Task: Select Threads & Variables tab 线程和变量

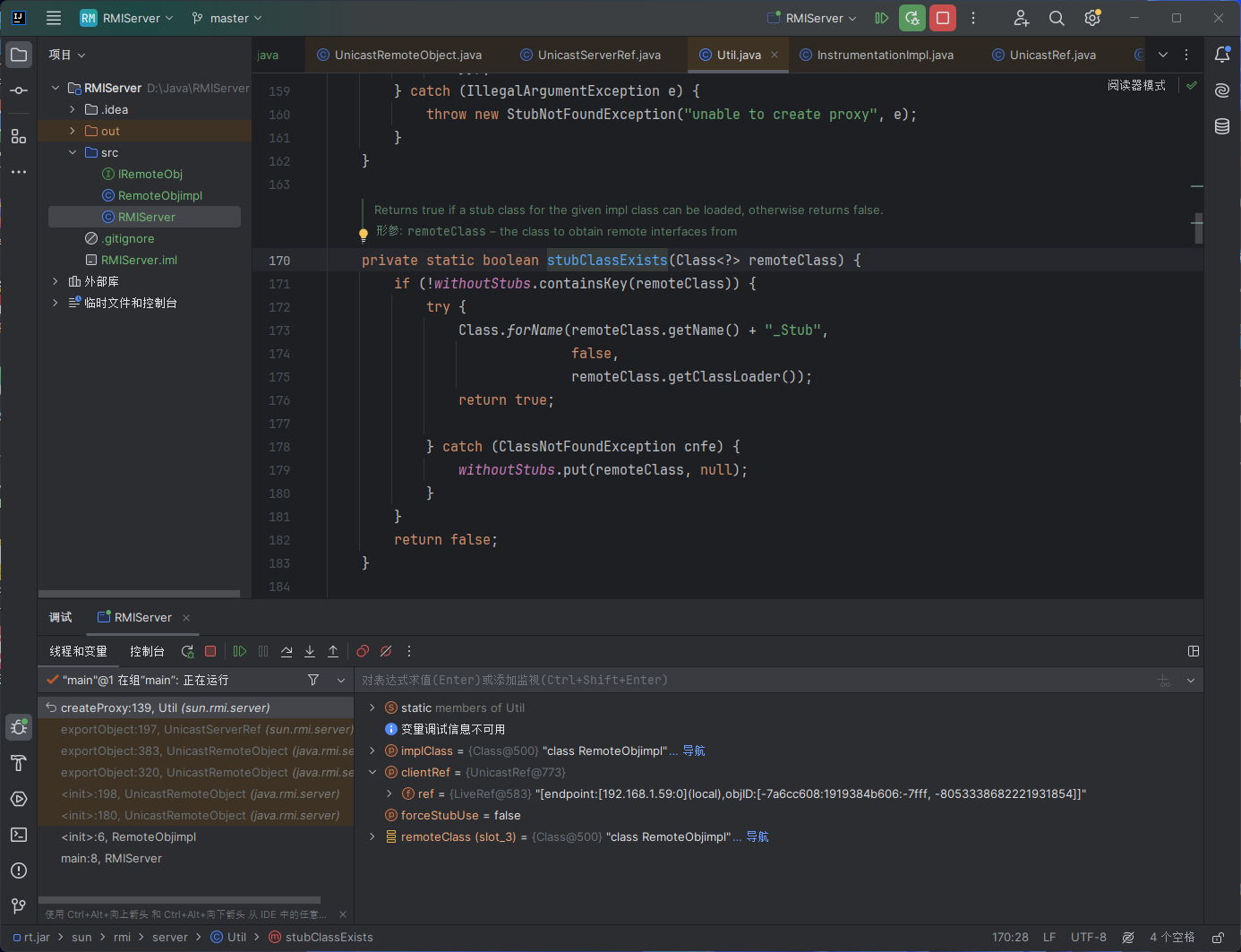Action: pyautogui.click(x=78, y=651)
